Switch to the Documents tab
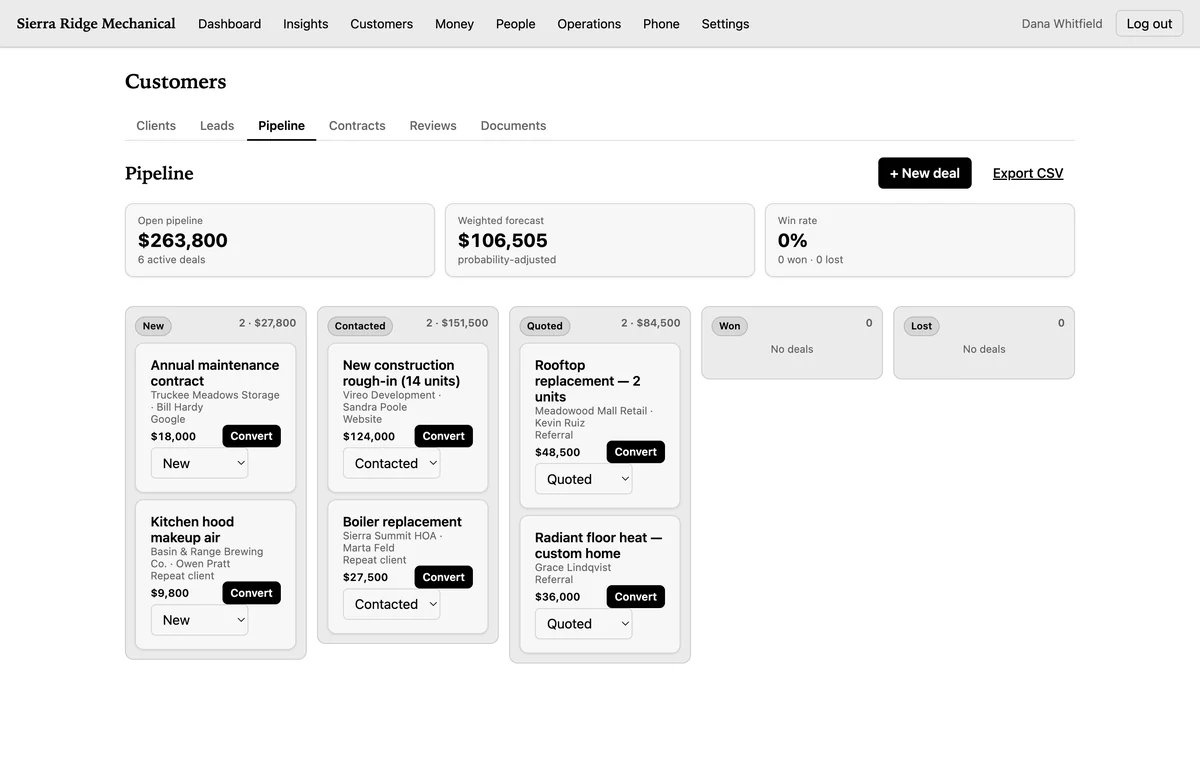 pyautogui.click(x=513, y=126)
